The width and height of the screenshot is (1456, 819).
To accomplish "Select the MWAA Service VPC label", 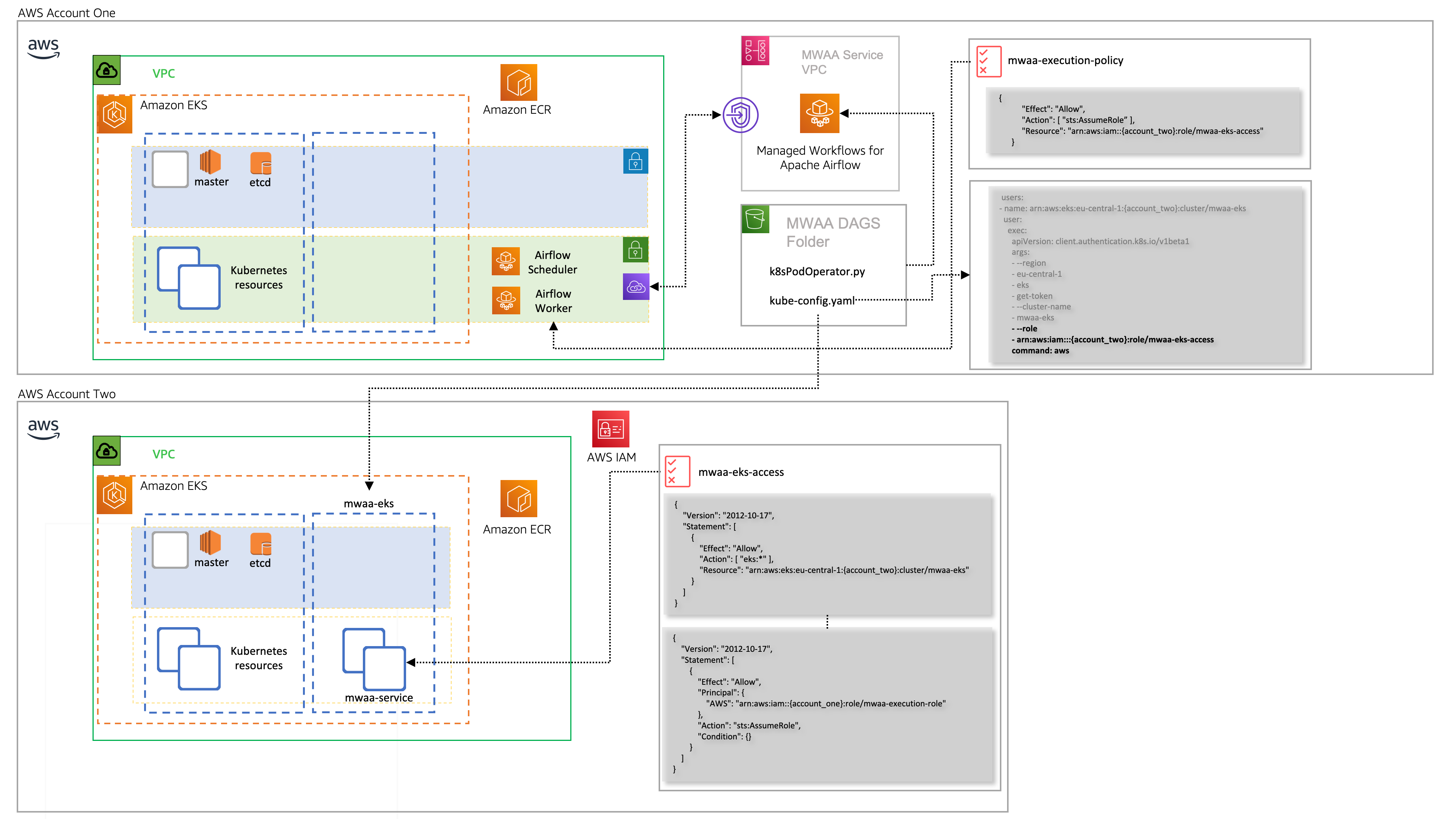I will pyautogui.click(x=842, y=62).
